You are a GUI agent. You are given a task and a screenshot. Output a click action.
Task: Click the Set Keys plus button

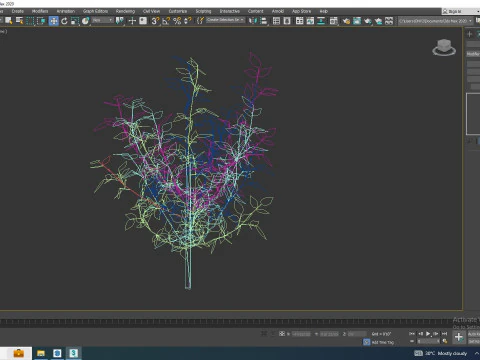click(459, 337)
